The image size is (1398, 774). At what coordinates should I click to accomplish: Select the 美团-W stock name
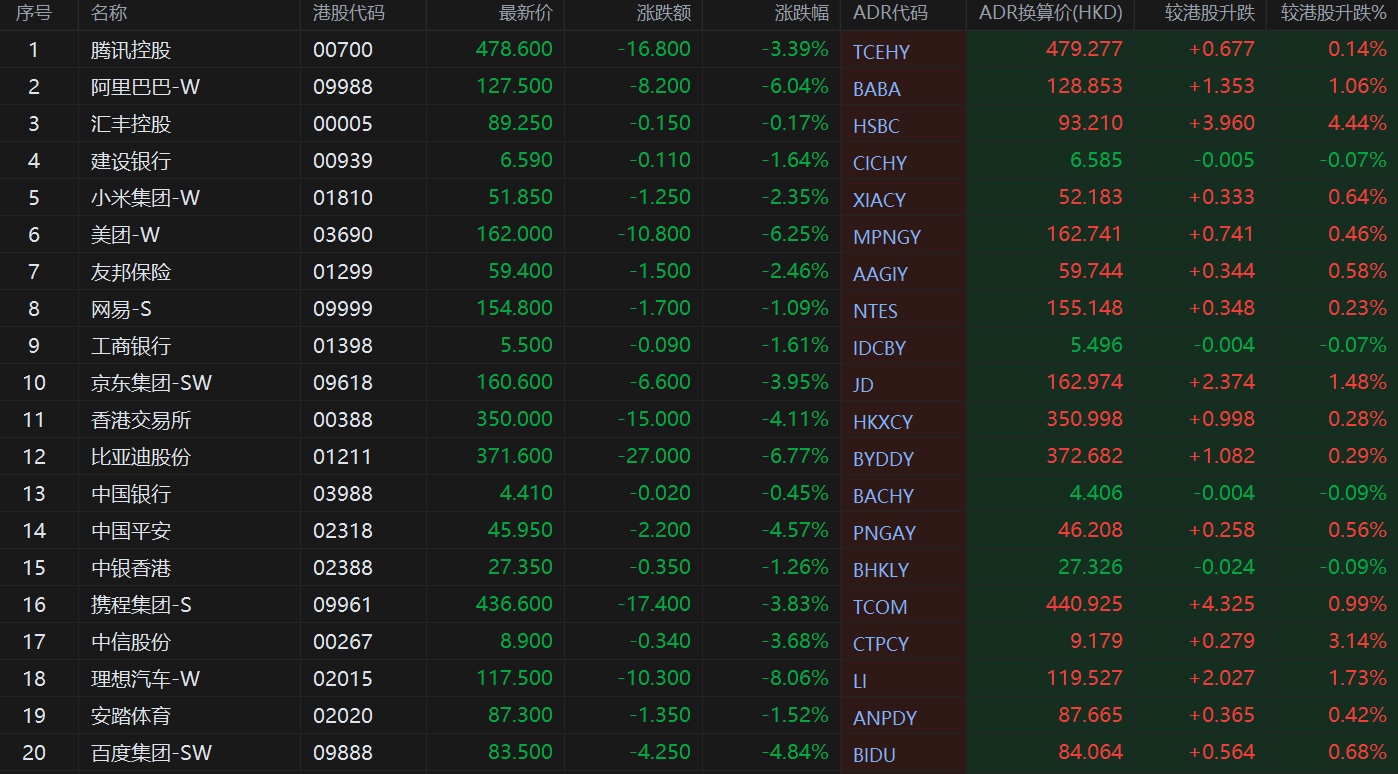pyautogui.click(x=126, y=235)
